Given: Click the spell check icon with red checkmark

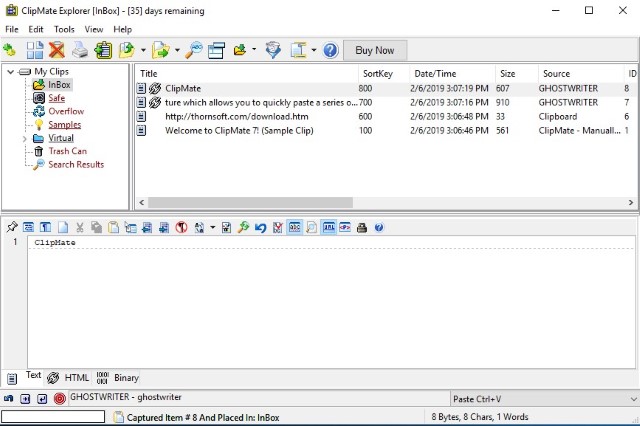Looking at the screenshot, I should pyautogui.click(x=278, y=227).
